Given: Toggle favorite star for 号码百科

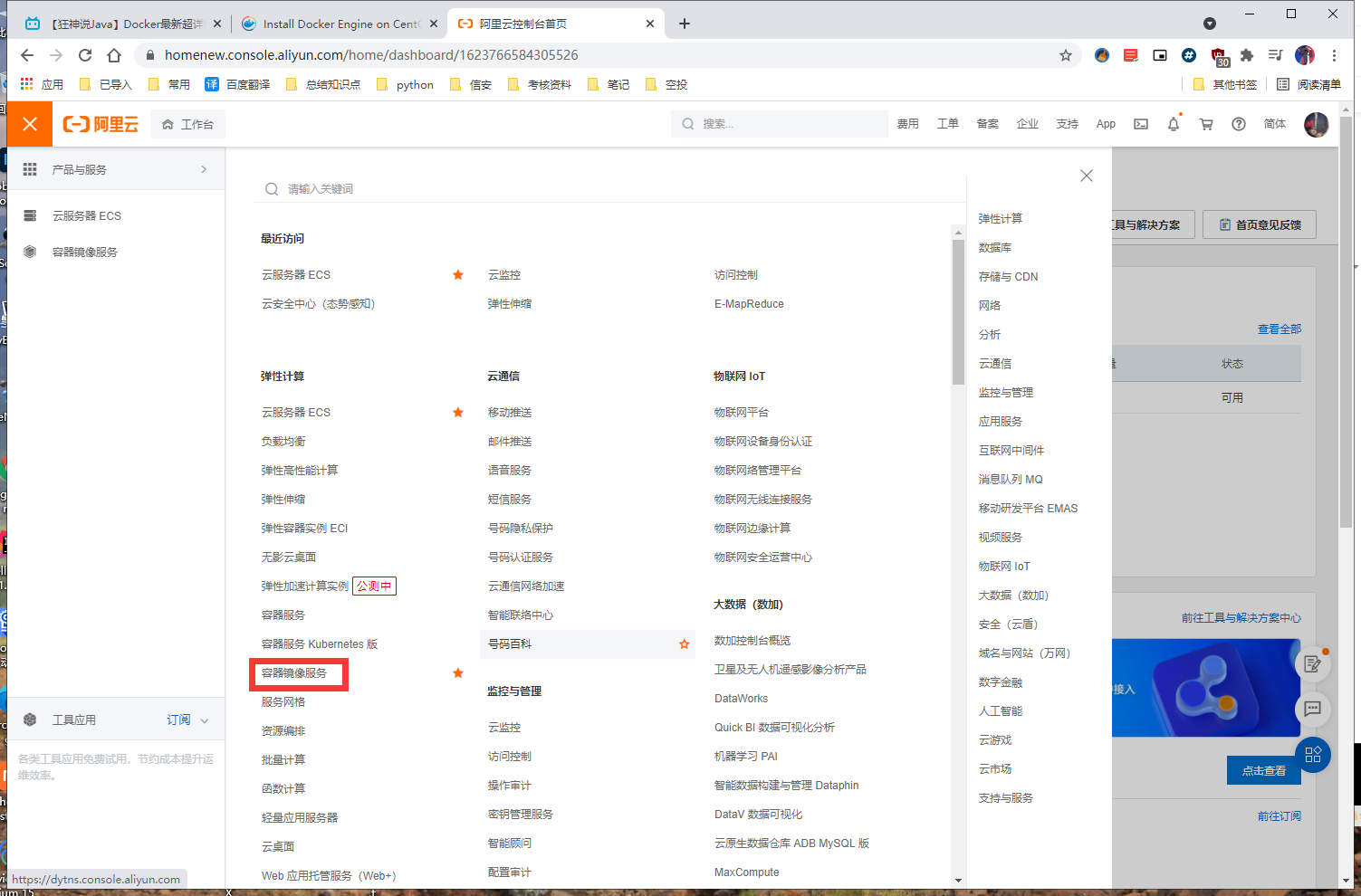Looking at the screenshot, I should 685,644.
